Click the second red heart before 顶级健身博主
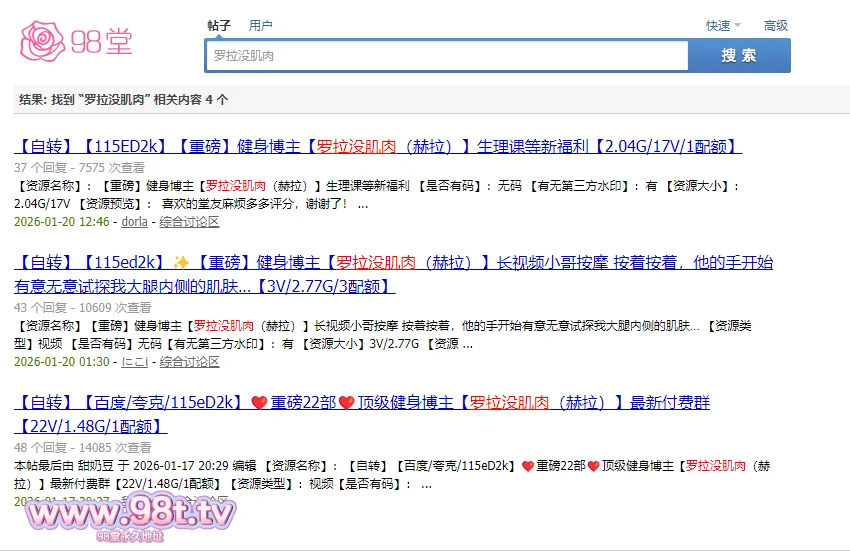Image resolution: width=850 pixels, height=551 pixels. 346,403
